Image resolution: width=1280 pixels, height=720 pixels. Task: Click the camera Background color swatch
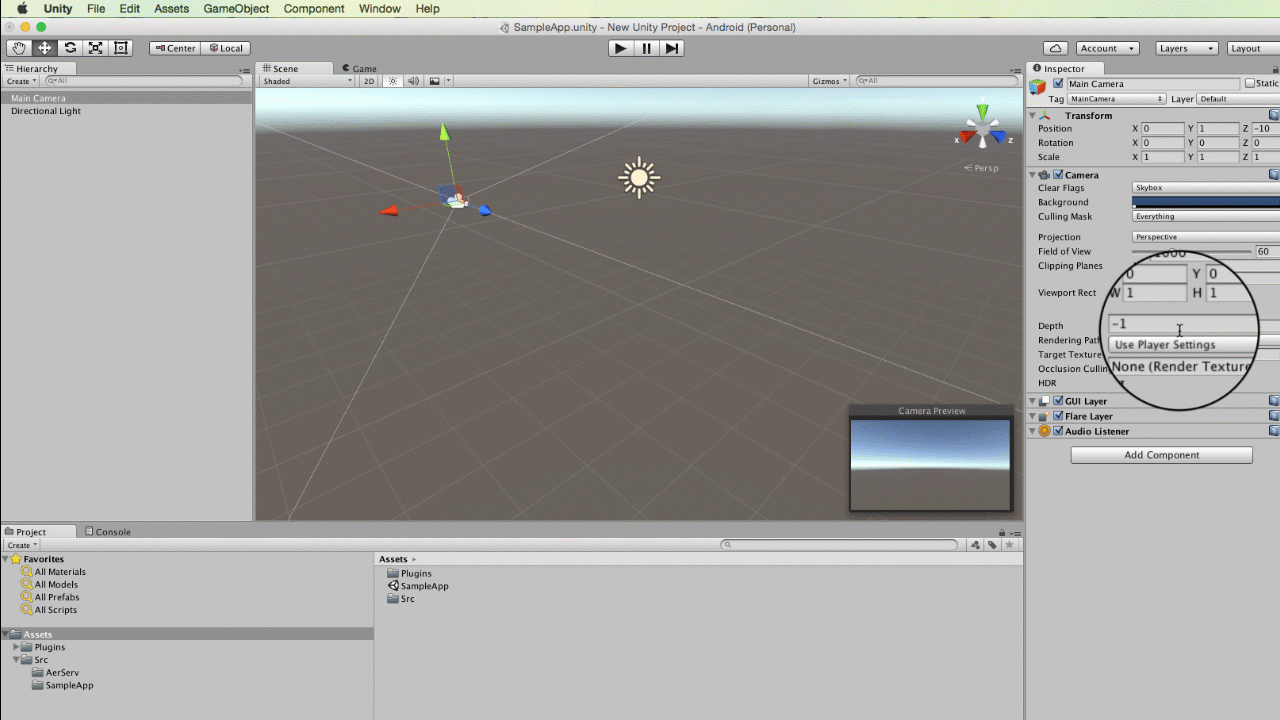1205,202
